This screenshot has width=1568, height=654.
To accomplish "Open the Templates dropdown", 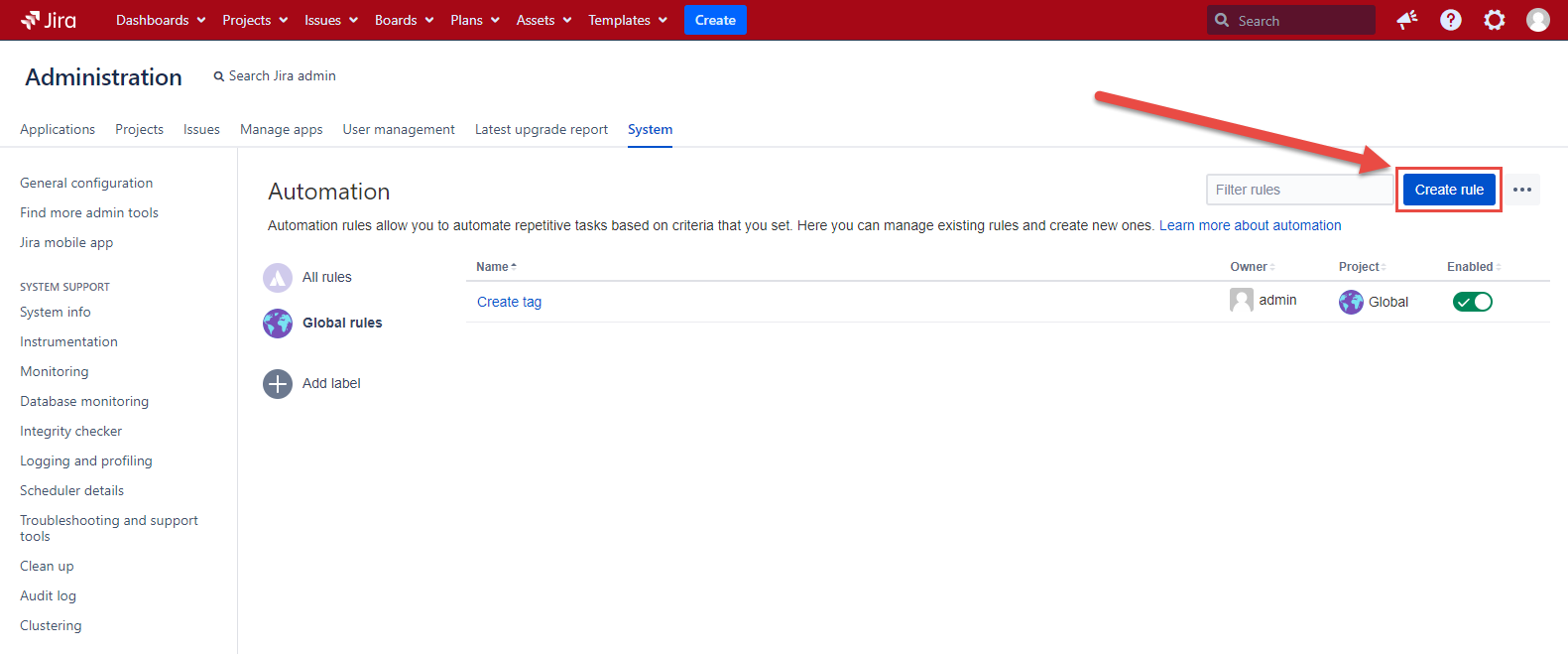I will pos(627,20).
